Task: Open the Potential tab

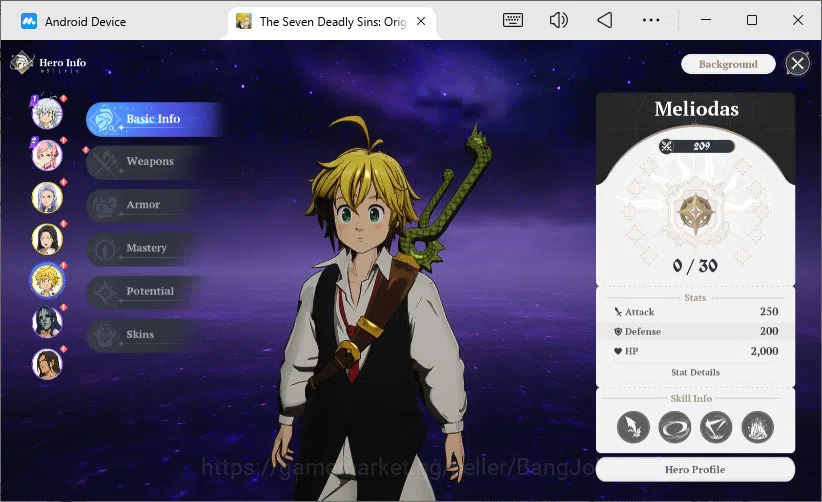Action: (147, 291)
